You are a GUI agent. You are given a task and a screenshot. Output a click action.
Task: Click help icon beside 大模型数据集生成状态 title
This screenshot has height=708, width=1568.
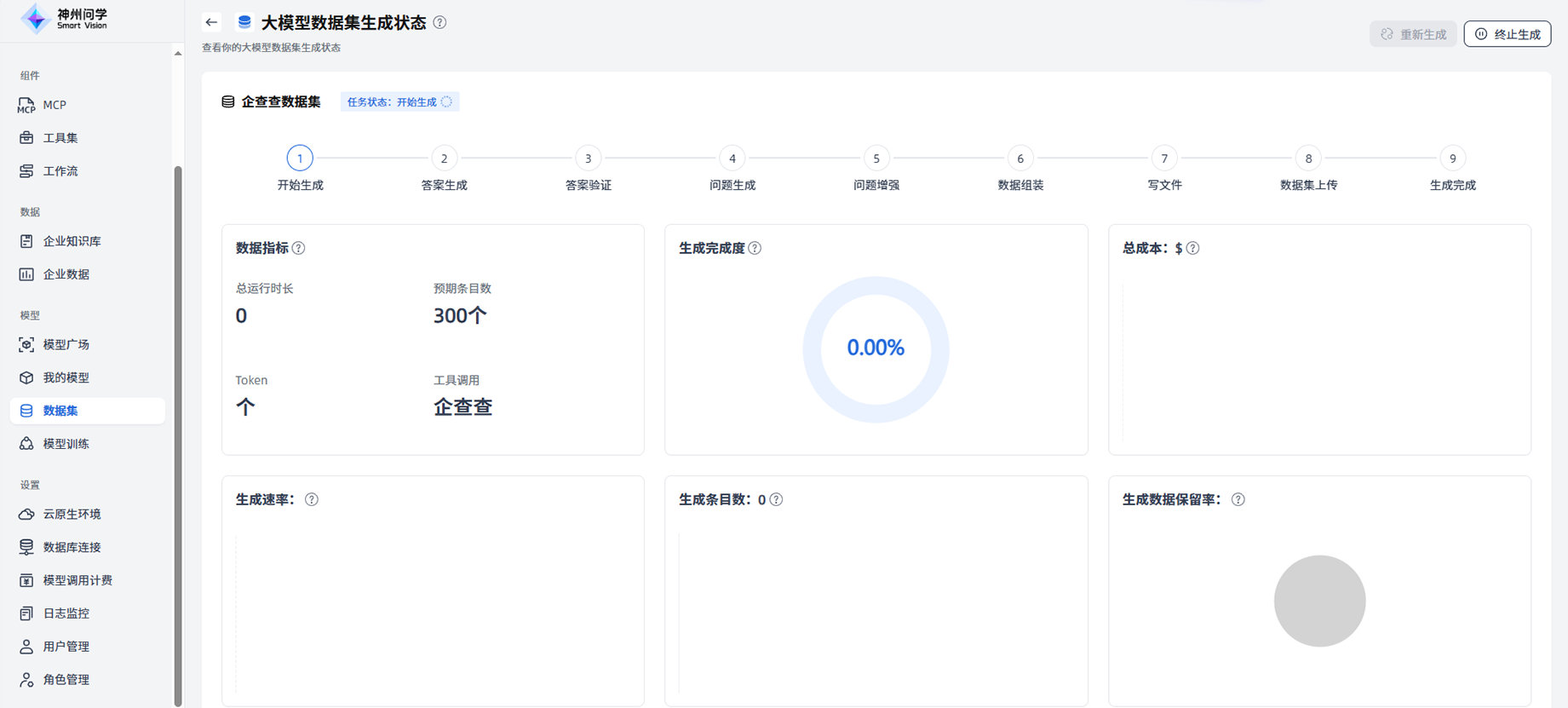(439, 22)
